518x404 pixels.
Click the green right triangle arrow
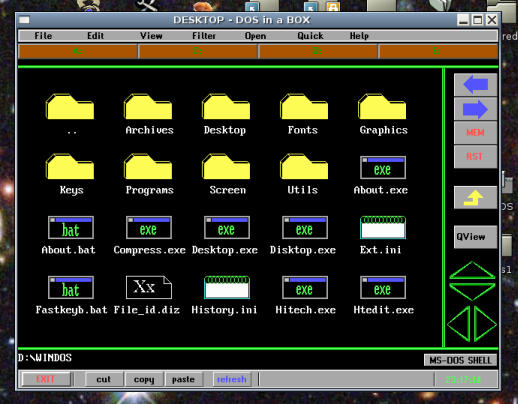[484, 324]
